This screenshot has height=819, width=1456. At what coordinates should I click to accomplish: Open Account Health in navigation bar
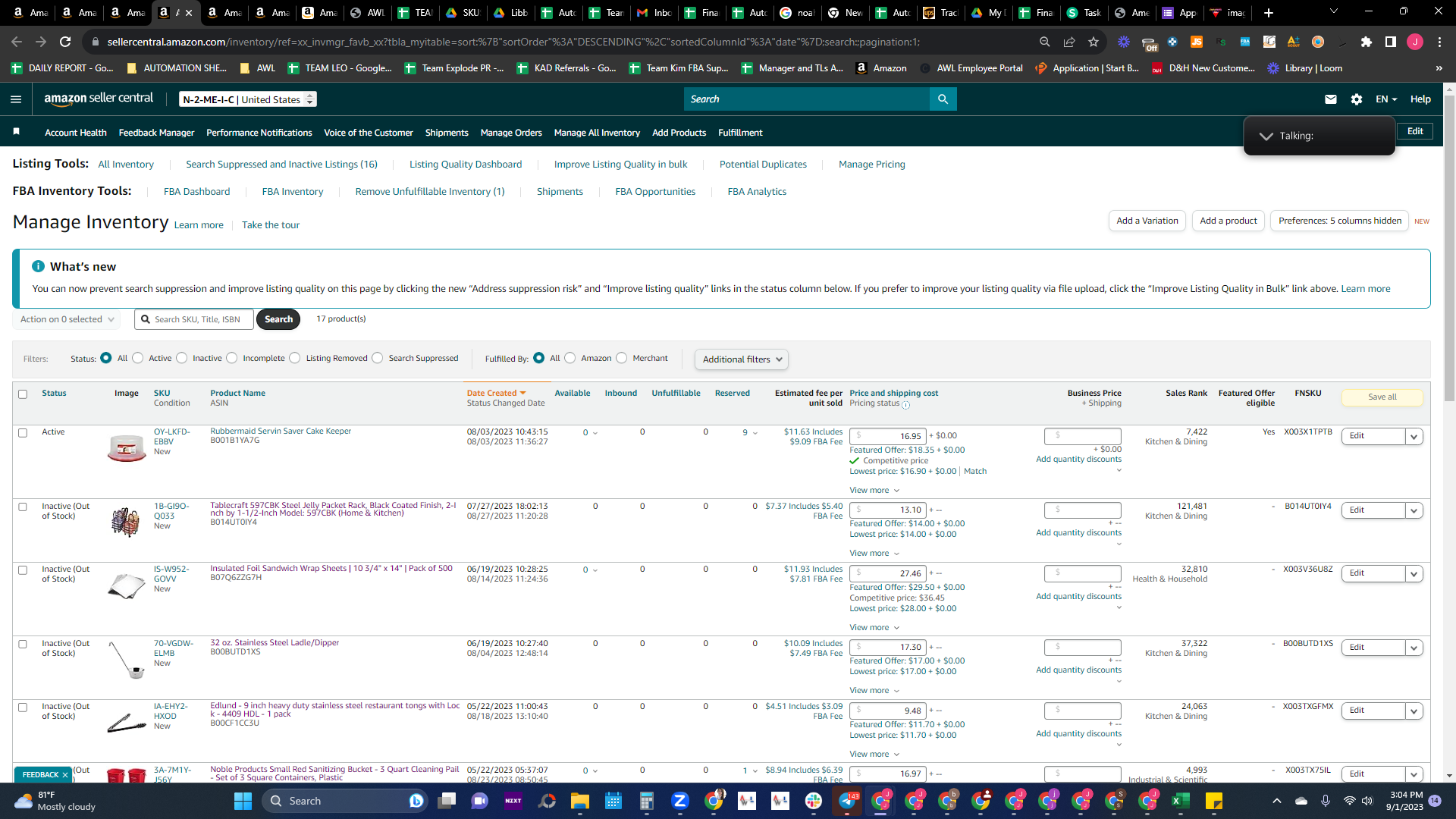tap(76, 133)
